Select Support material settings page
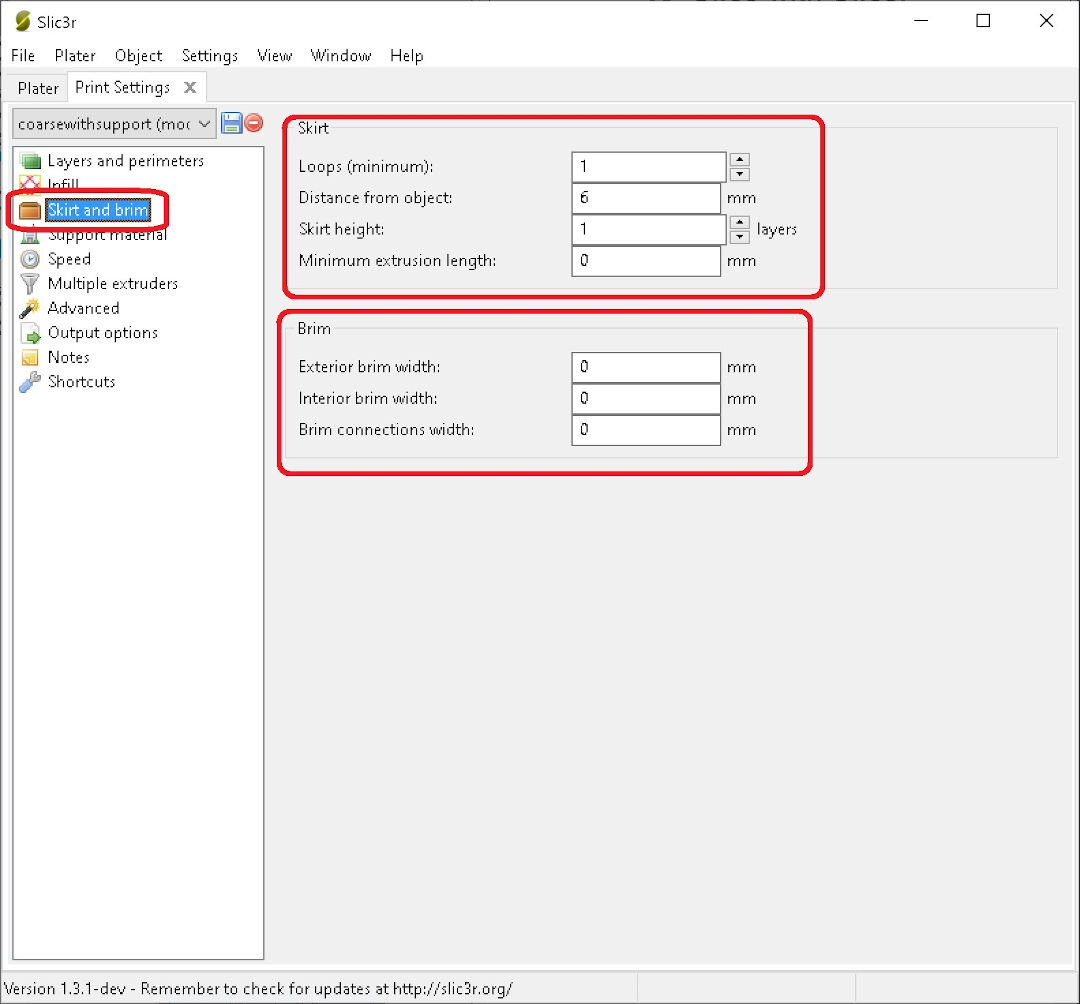Image resolution: width=1080 pixels, height=1004 pixels. click(x=107, y=236)
